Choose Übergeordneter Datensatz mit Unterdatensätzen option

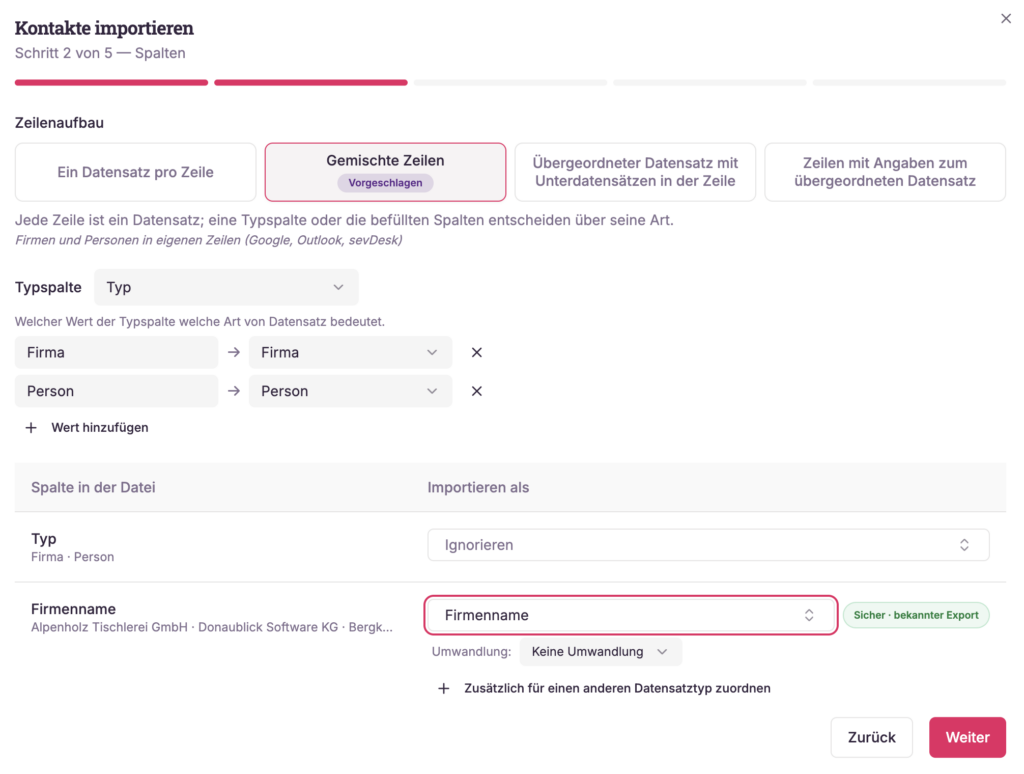click(635, 172)
